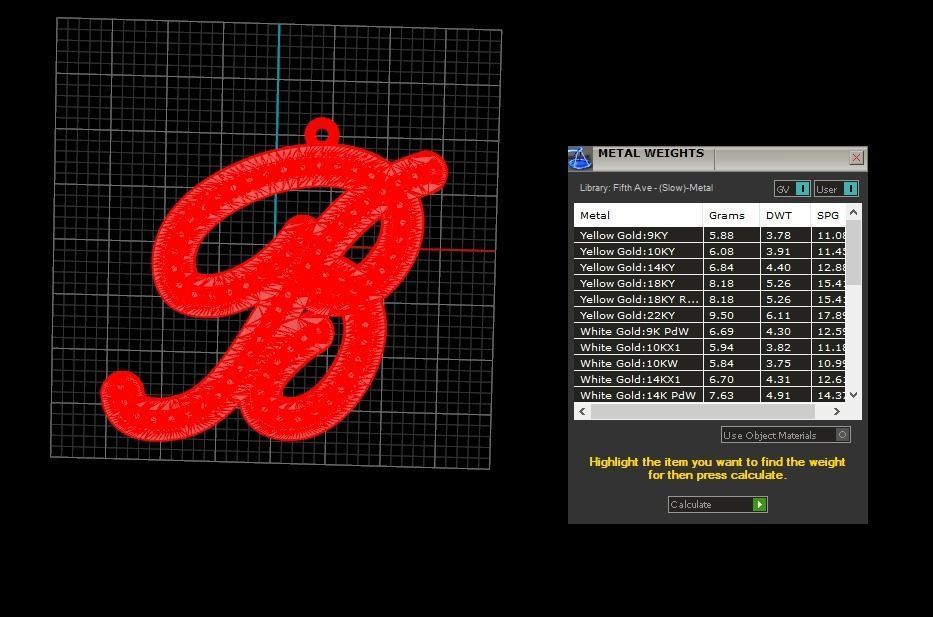
Task: Click the 6.11 DWT value
Action: coord(778,316)
